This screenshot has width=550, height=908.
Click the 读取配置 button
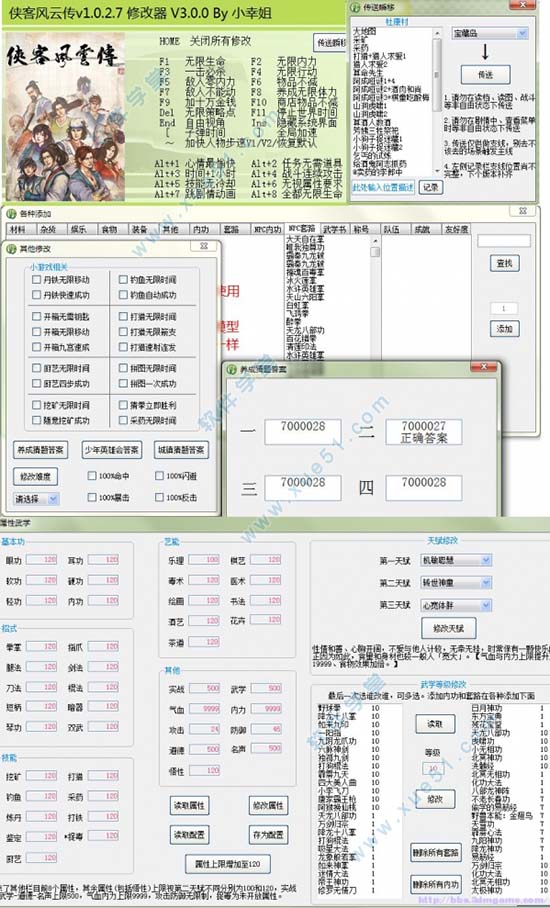[189, 834]
